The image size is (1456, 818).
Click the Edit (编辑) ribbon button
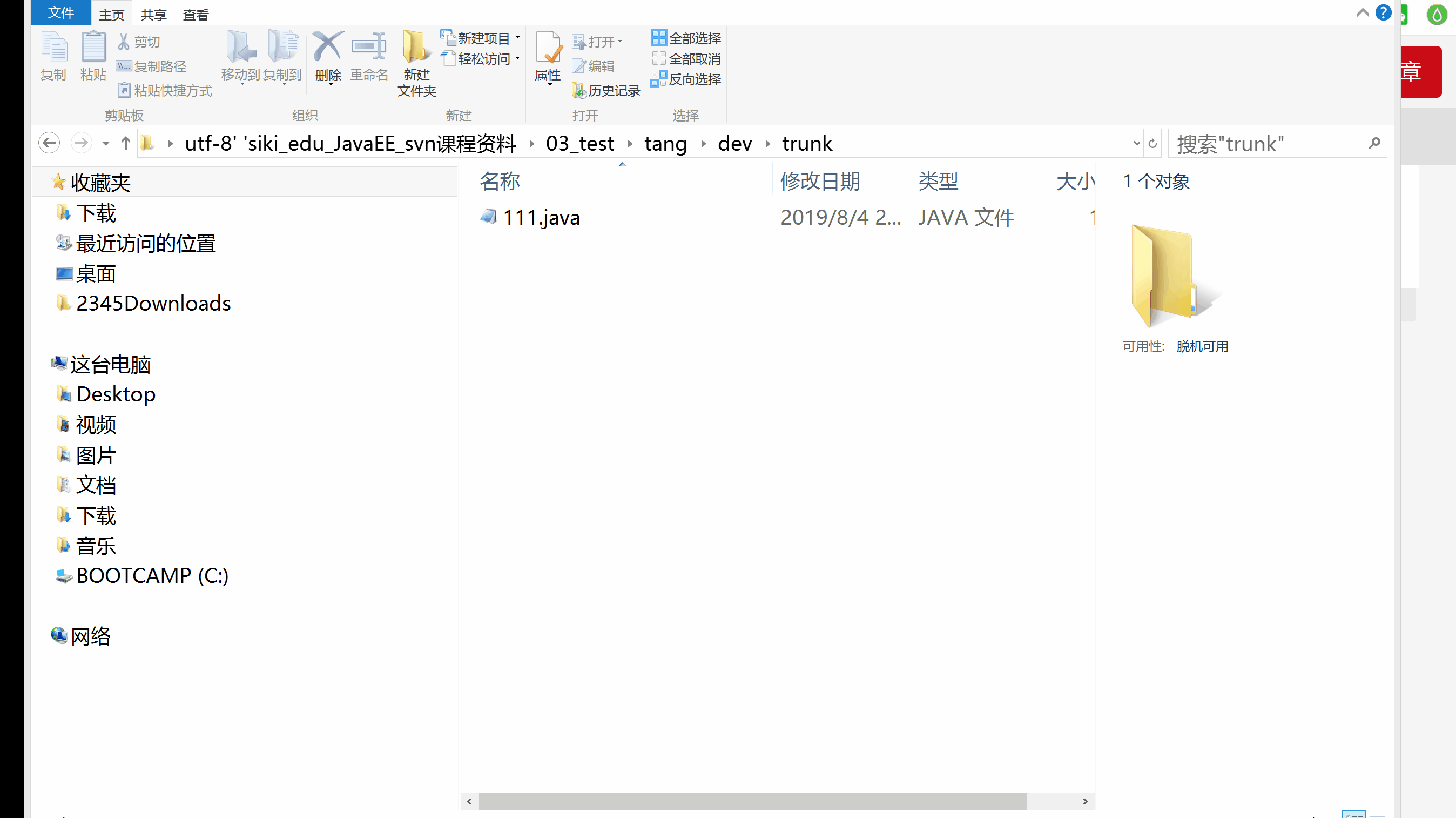[x=594, y=66]
